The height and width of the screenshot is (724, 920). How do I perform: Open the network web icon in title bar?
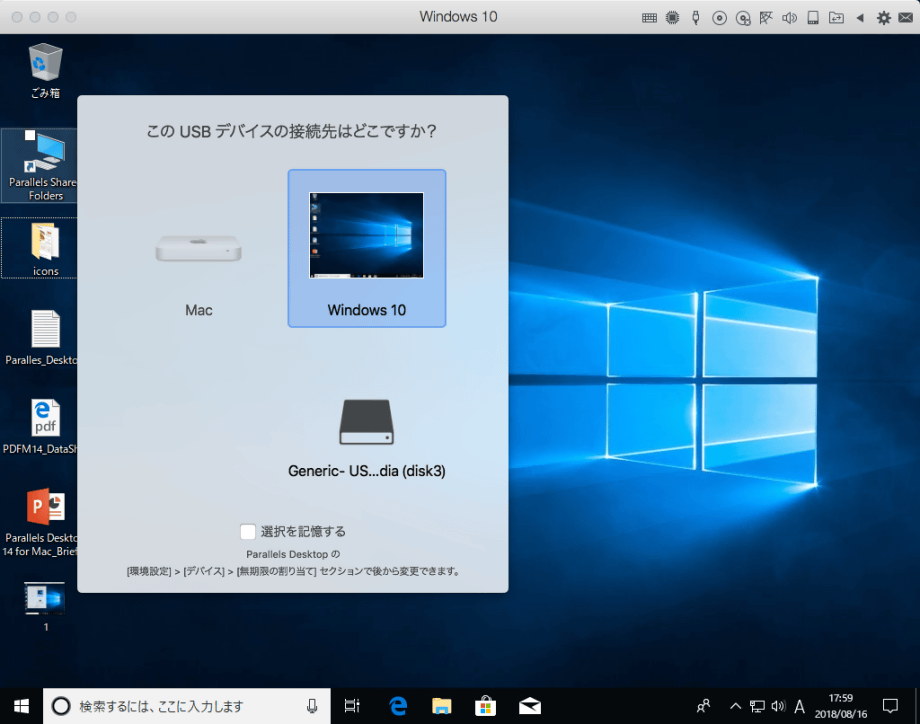[766, 18]
